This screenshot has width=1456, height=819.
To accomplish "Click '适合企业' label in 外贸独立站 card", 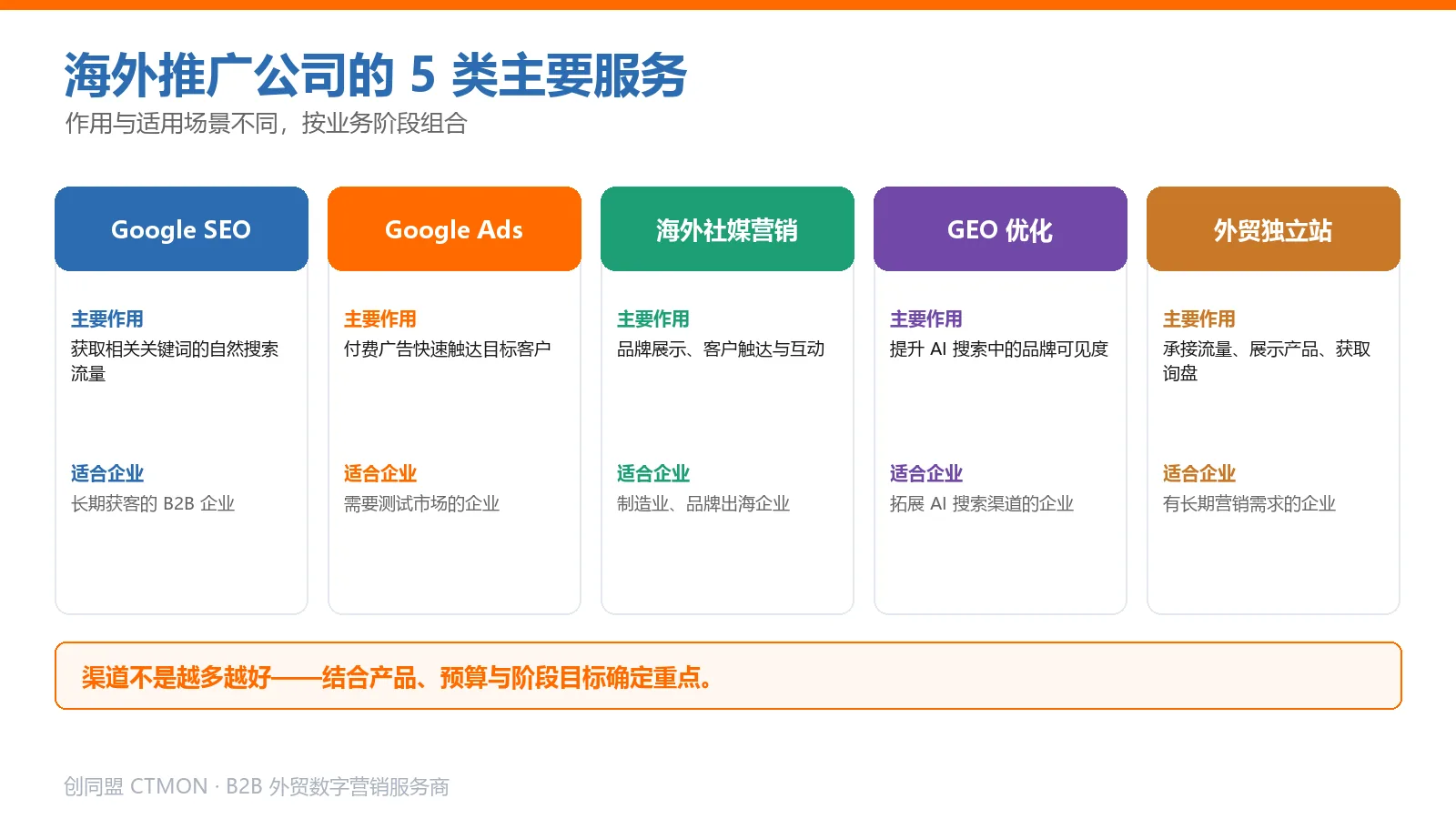I will coord(1199,474).
